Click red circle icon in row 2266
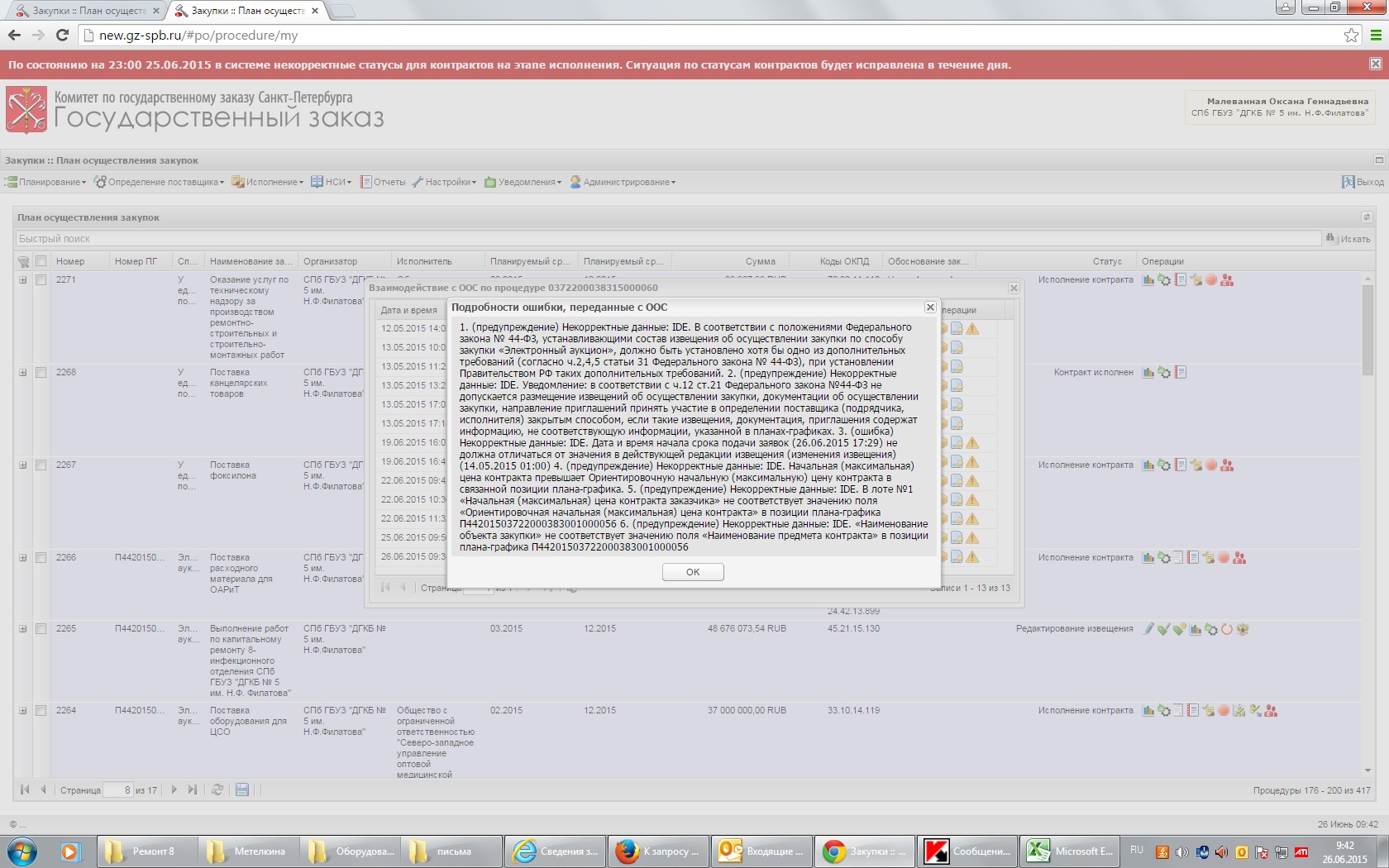Screen dimensions: 1389x868 pos(1224,558)
